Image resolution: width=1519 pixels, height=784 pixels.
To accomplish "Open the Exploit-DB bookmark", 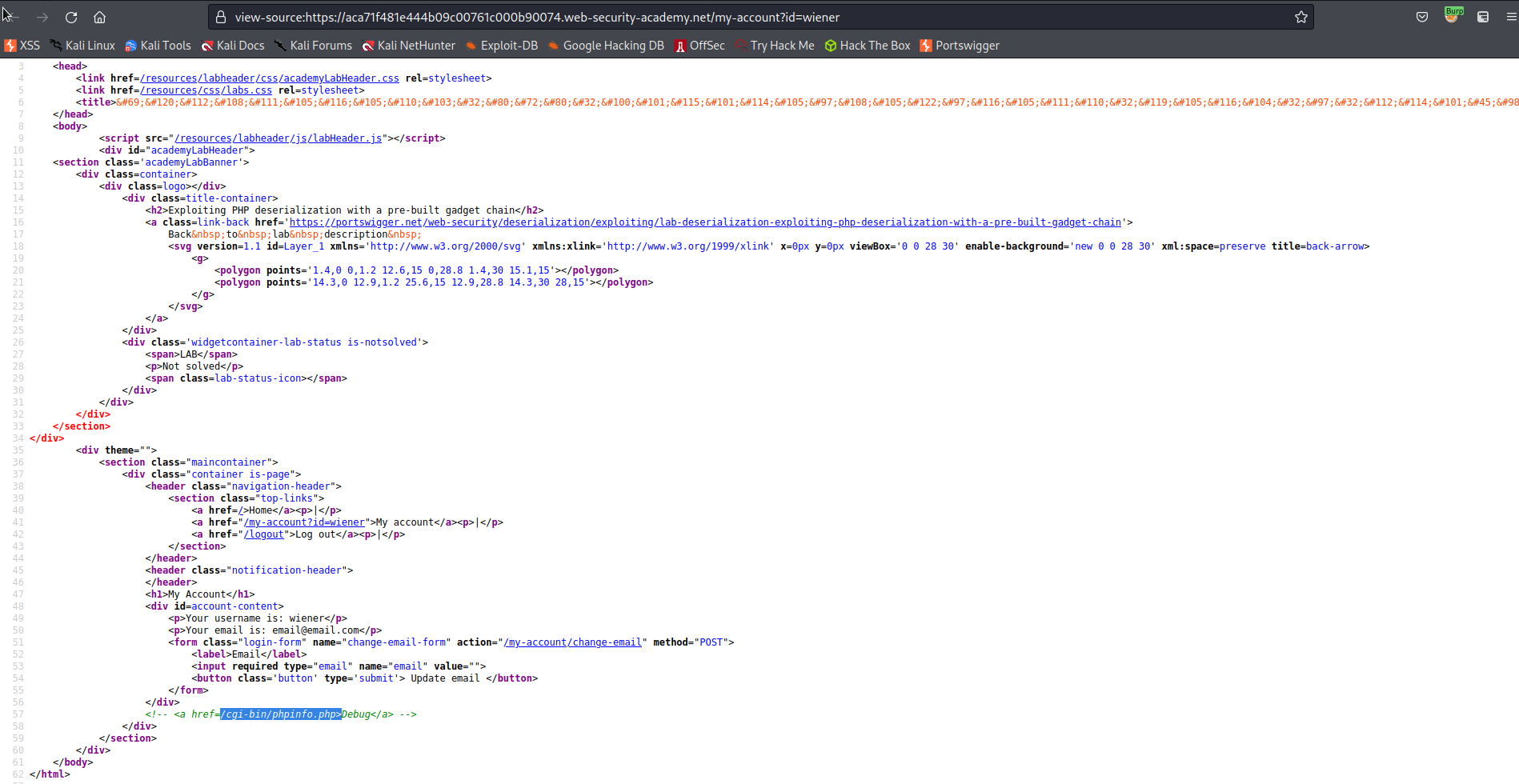I will [x=502, y=46].
